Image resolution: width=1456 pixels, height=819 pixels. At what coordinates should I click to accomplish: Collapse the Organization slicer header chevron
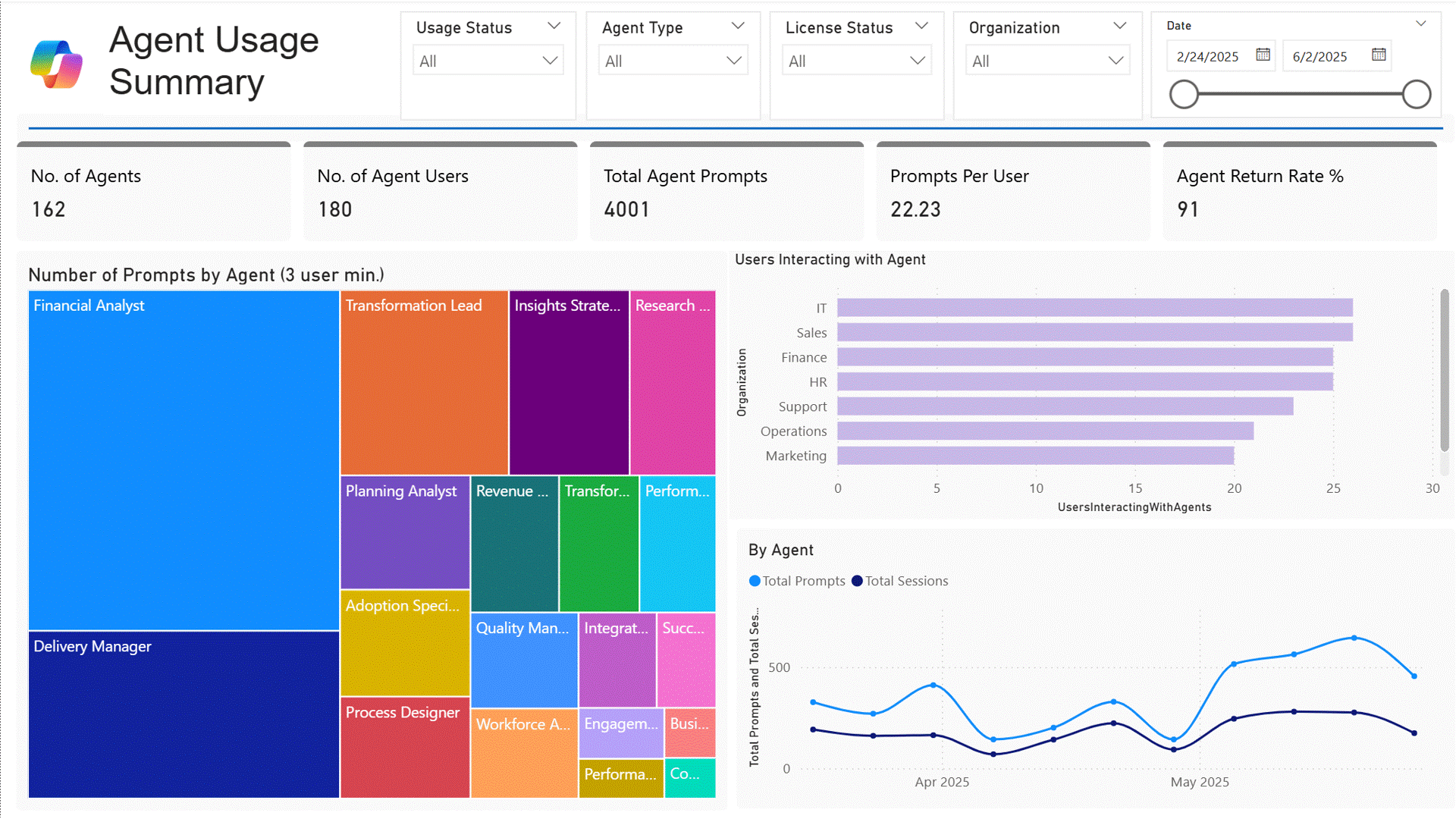point(1119,26)
